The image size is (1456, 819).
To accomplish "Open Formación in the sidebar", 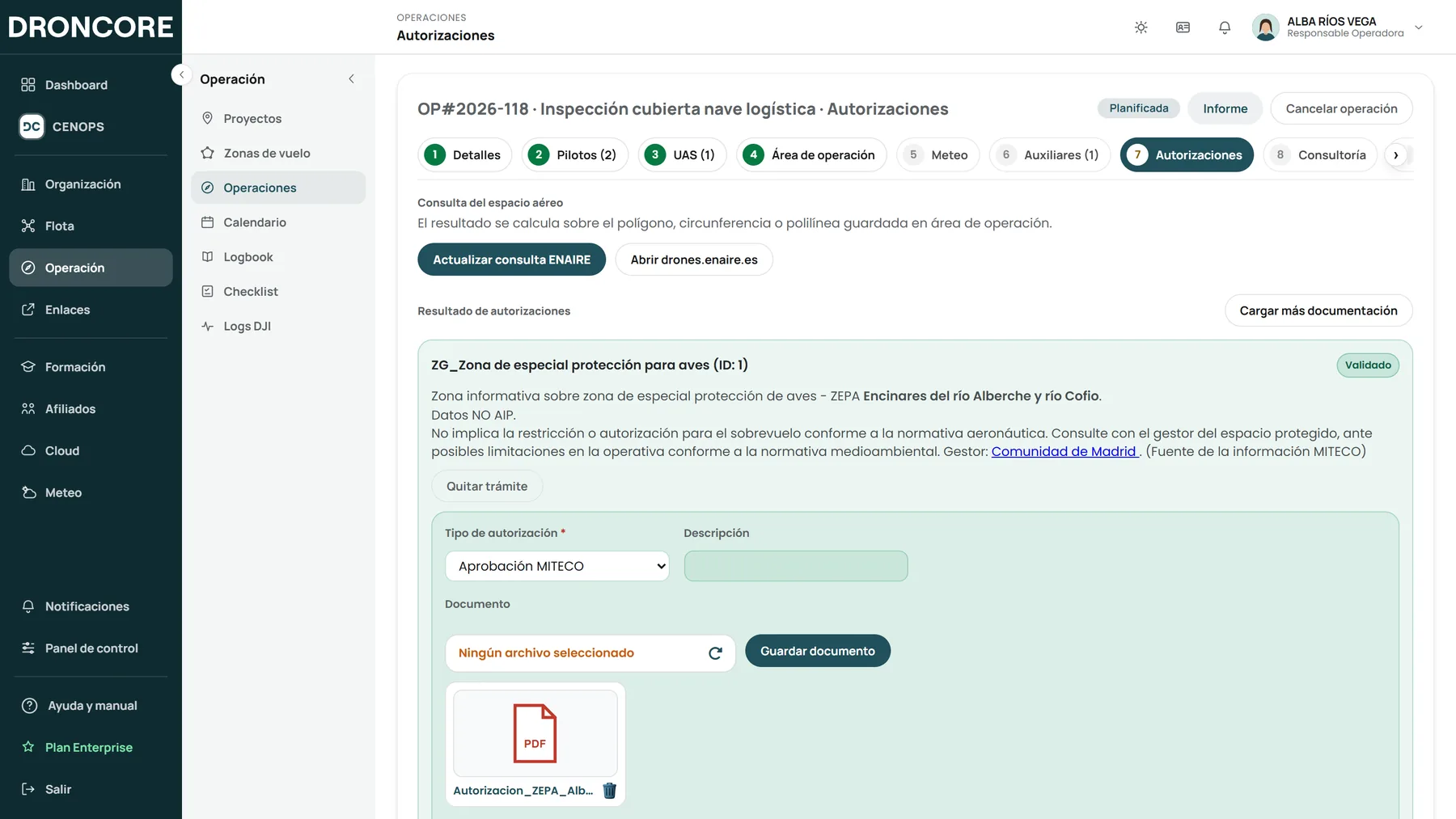I will (x=91, y=367).
